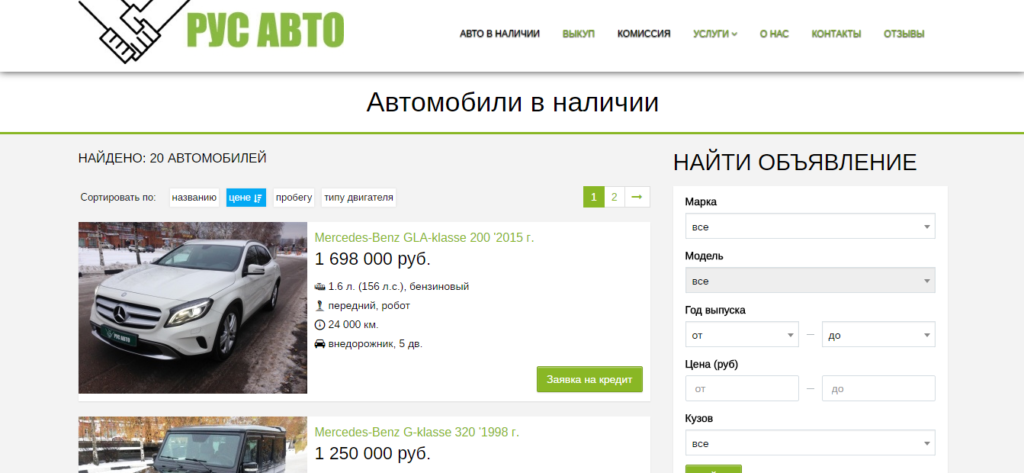The height and width of the screenshot is (473, 1024).
Task: Expand the УСЛУГИ menu
Action: point(715,34)
